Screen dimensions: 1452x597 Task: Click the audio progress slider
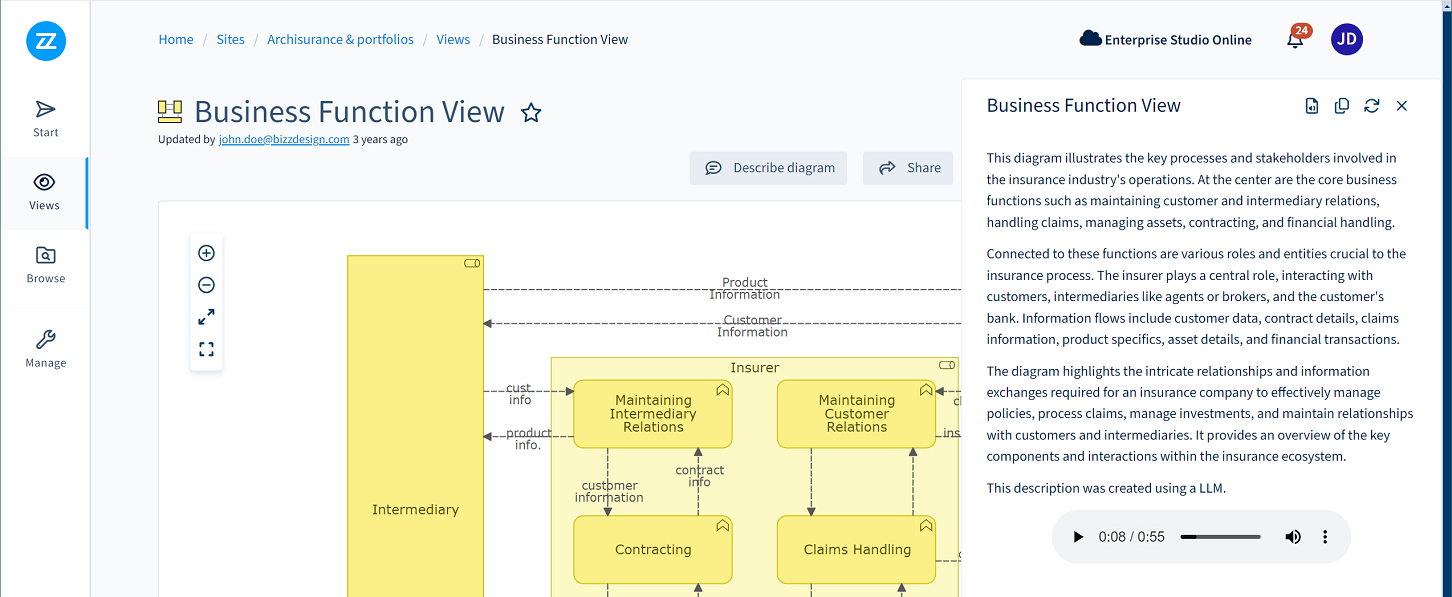click(x=1220, y=537)
